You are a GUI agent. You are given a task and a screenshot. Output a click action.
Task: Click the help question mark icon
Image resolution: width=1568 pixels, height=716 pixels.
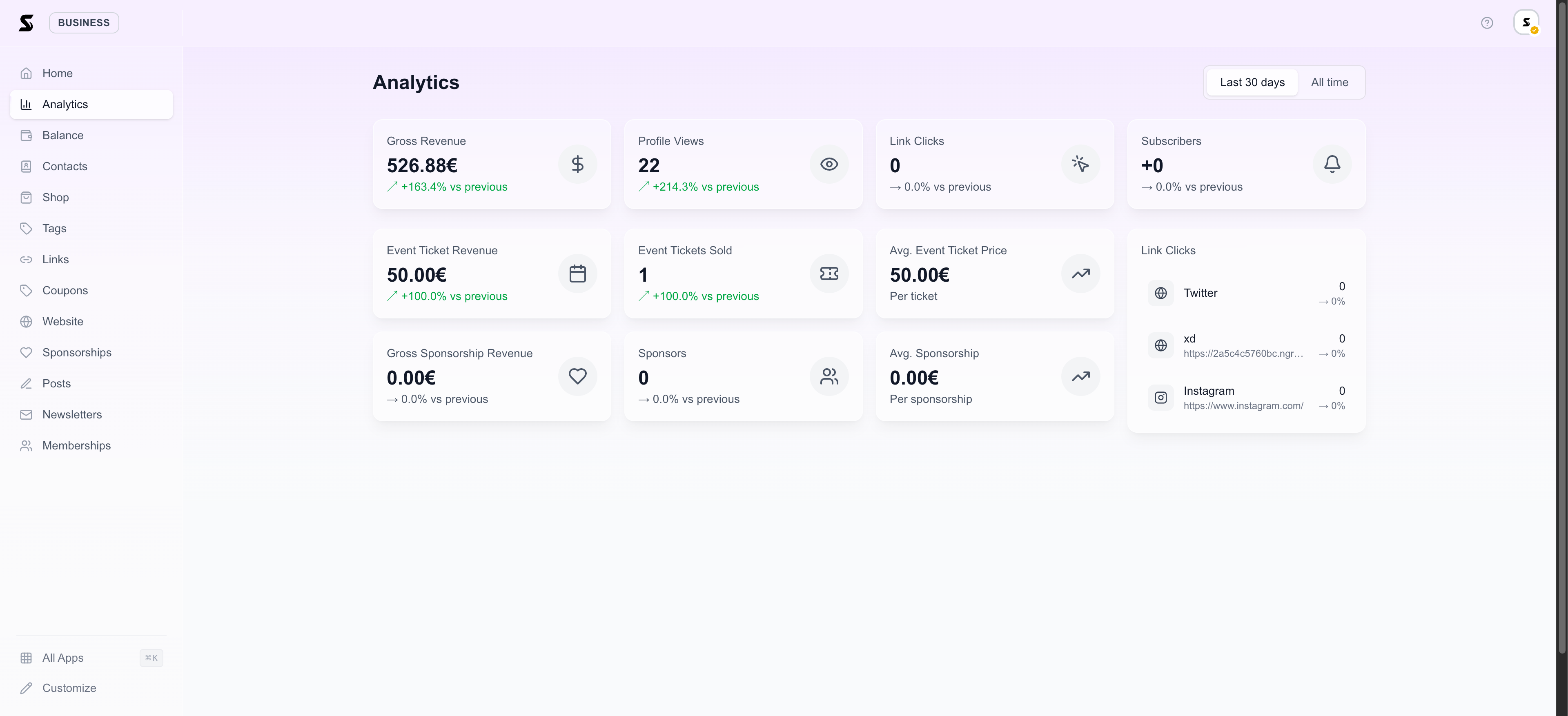tap(1486, 23)
